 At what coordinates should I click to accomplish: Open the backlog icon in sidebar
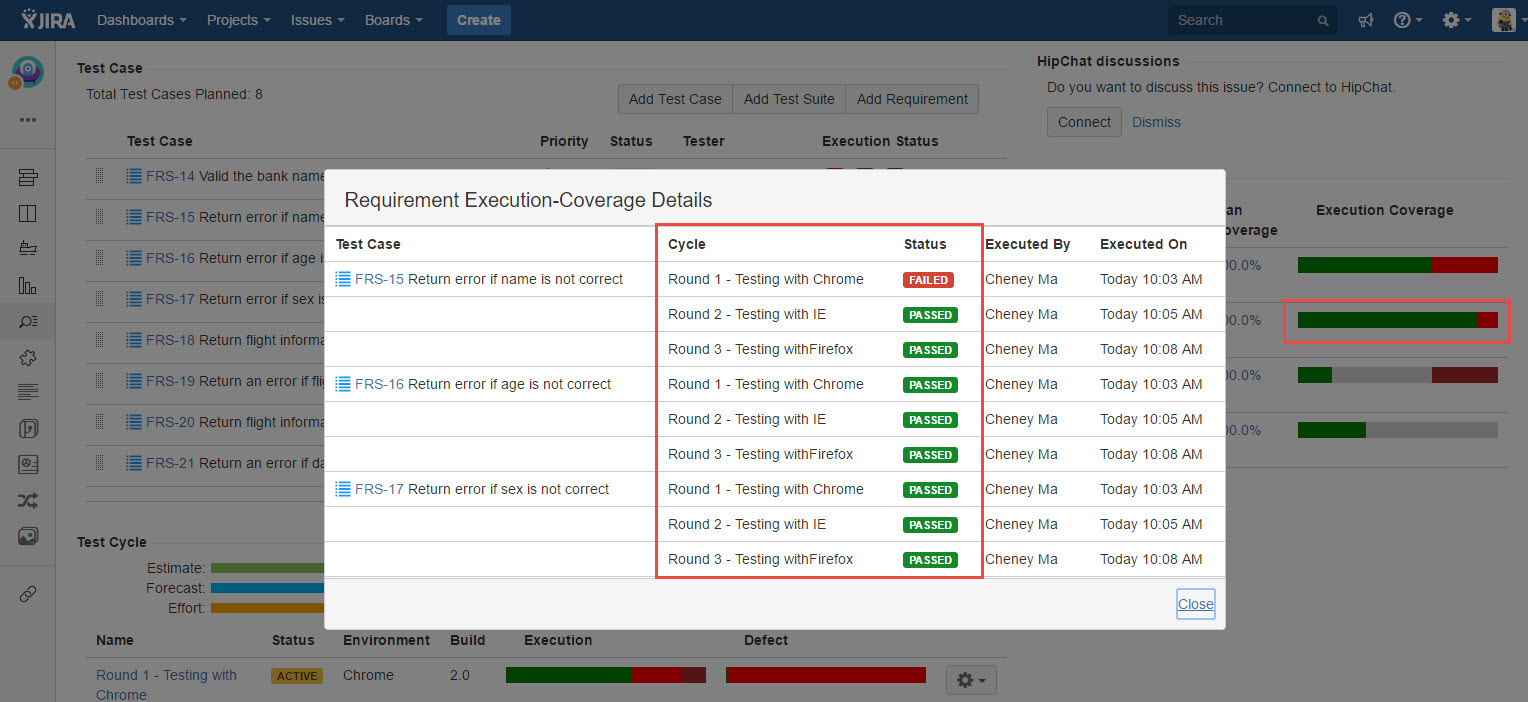tap(28, 178)
